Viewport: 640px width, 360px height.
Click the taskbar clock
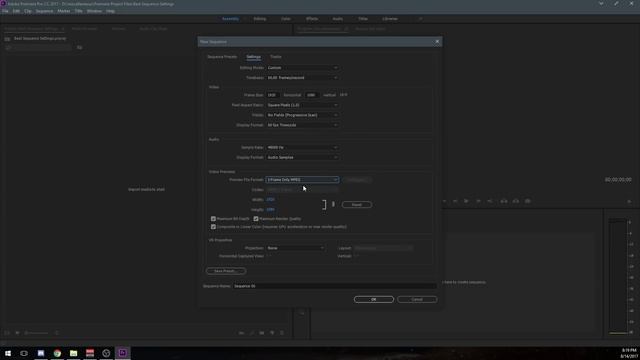tap(629, 353)
